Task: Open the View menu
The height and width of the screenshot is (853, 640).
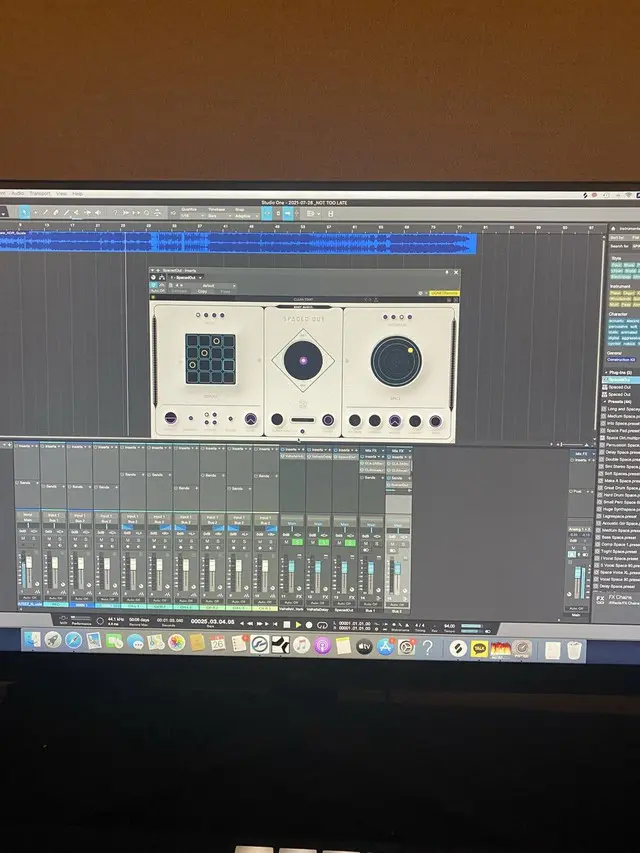Action: 61,194
